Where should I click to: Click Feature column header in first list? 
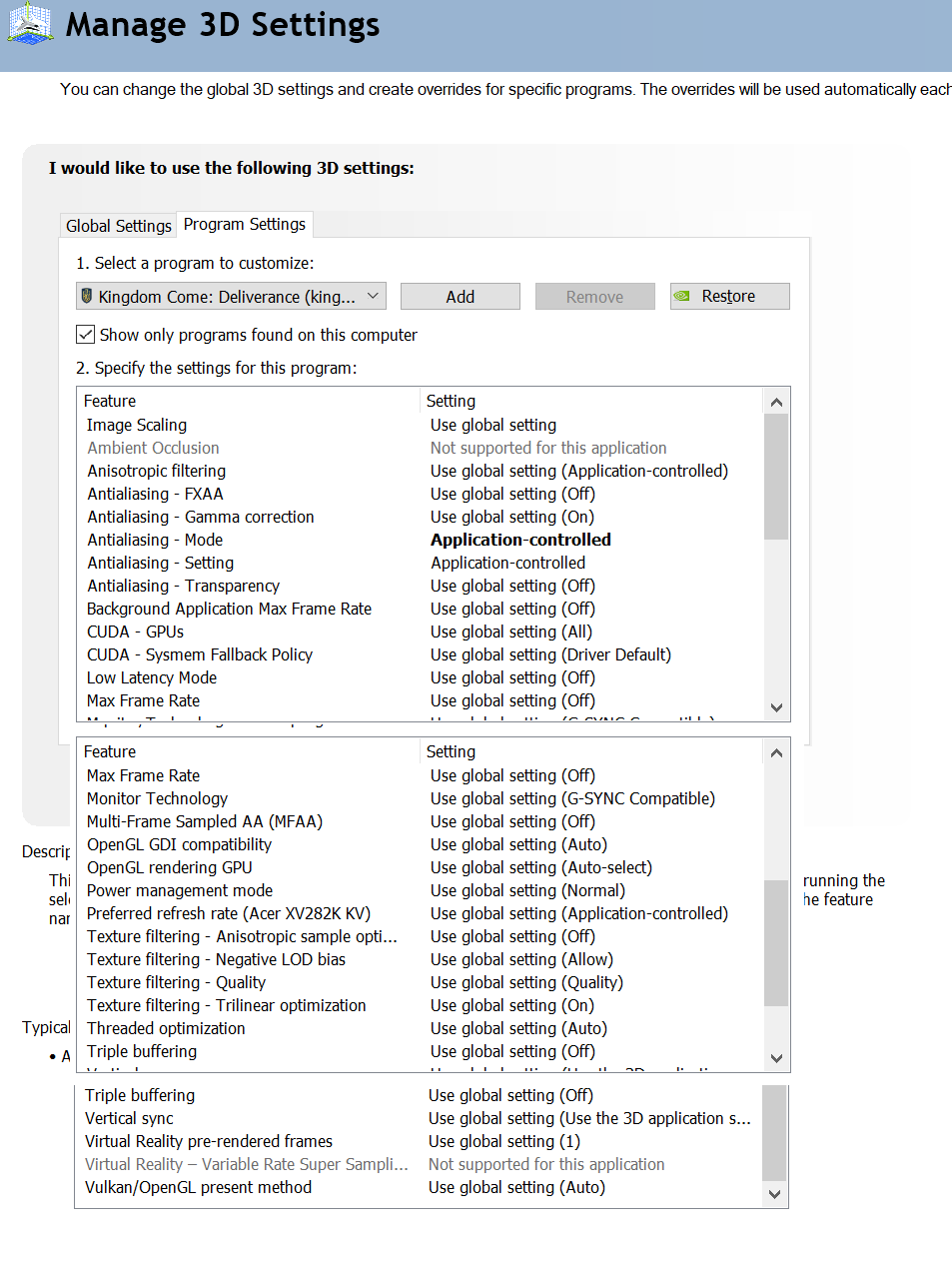[x=249, y=401]
